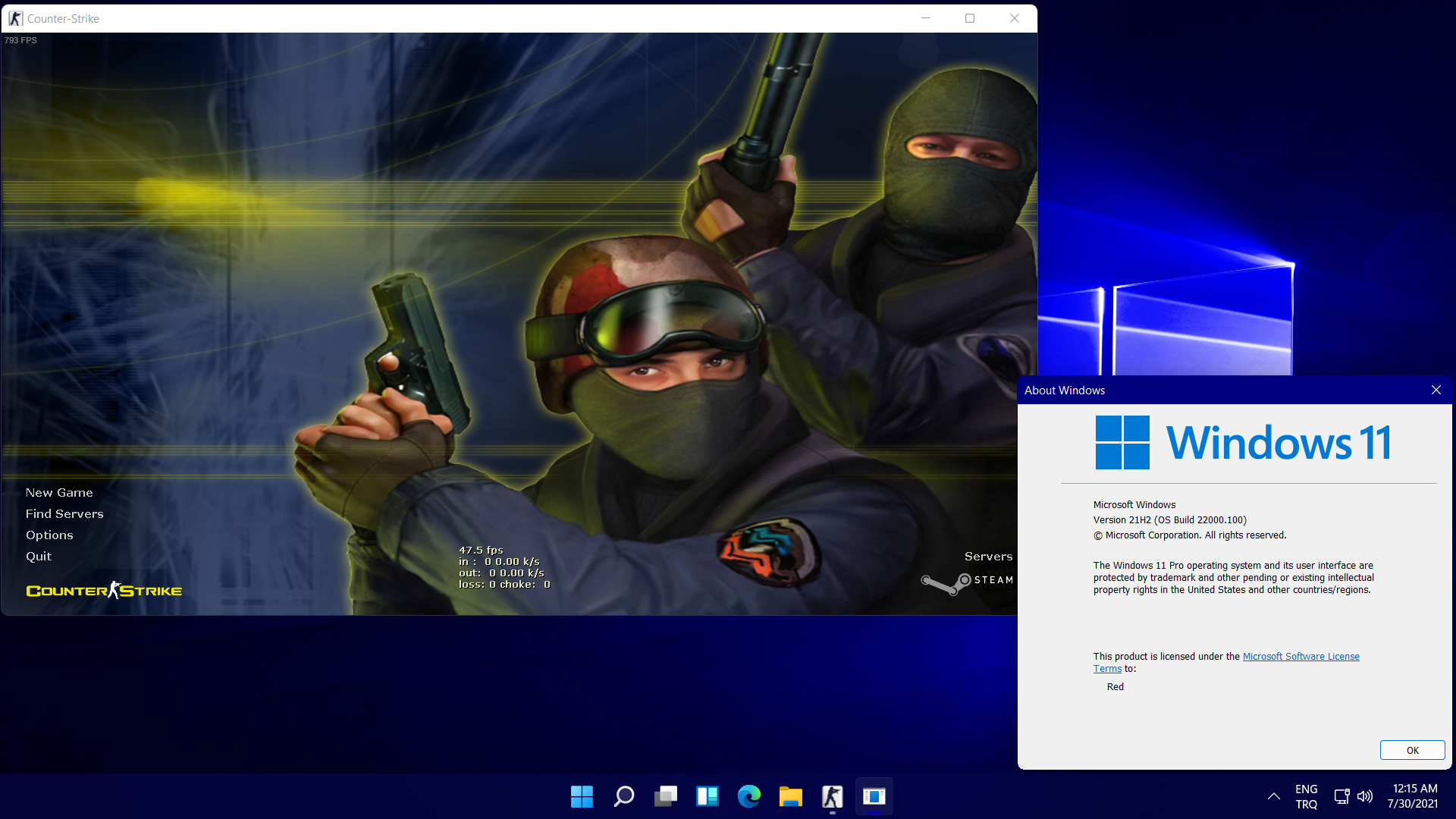
Task: Click Counter-Strike taskbar icon
Action: click(x=832, y=796)
